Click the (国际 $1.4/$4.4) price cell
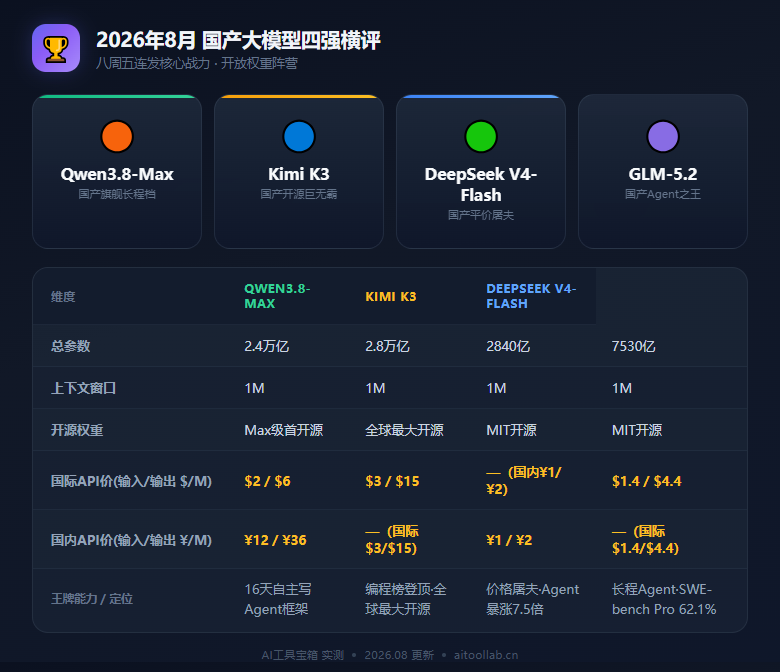Screen dimensions: 780x672 [646, 540]
